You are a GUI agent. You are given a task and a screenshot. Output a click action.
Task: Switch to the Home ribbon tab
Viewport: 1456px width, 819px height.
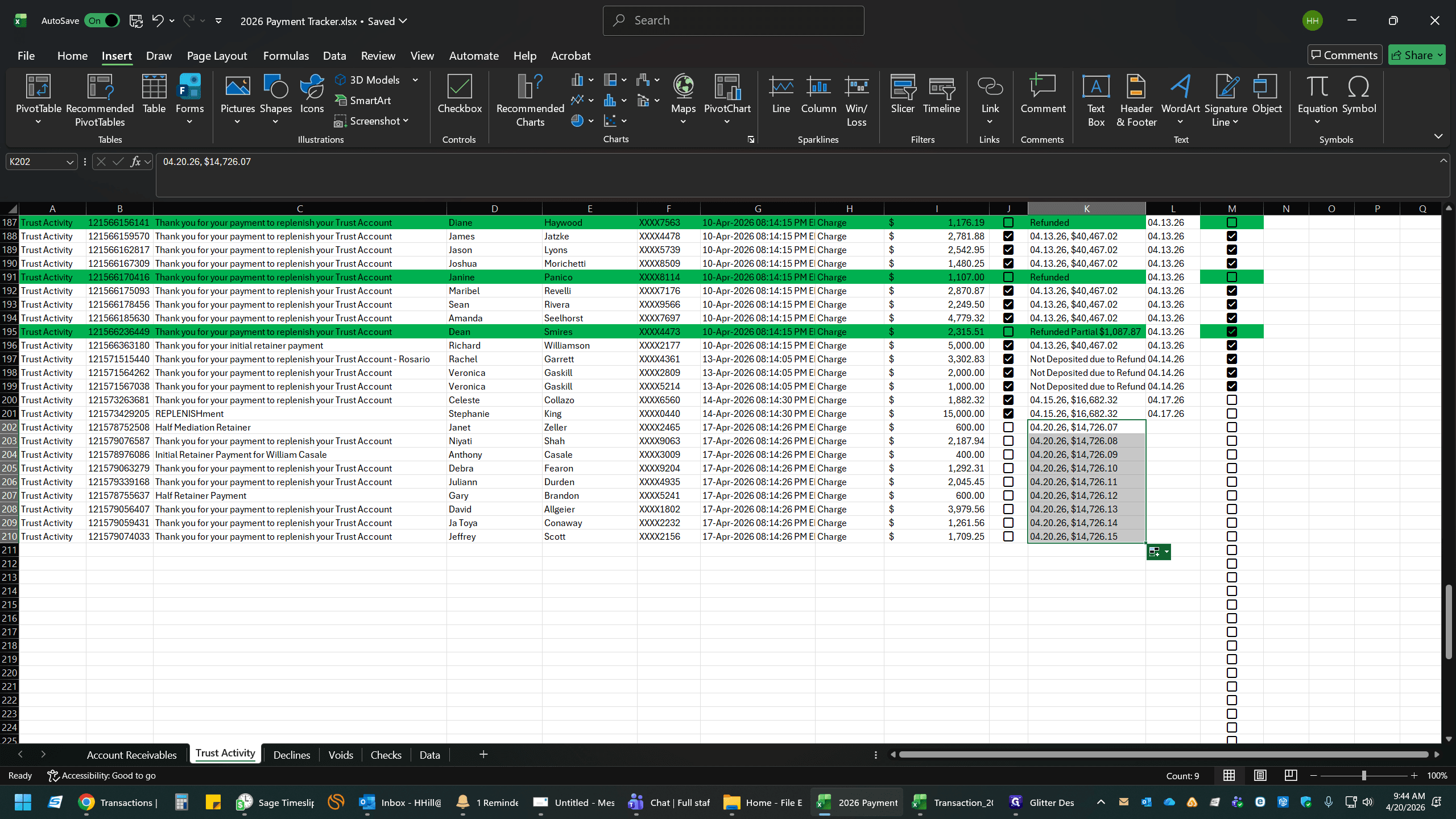(x=72, y=56)
